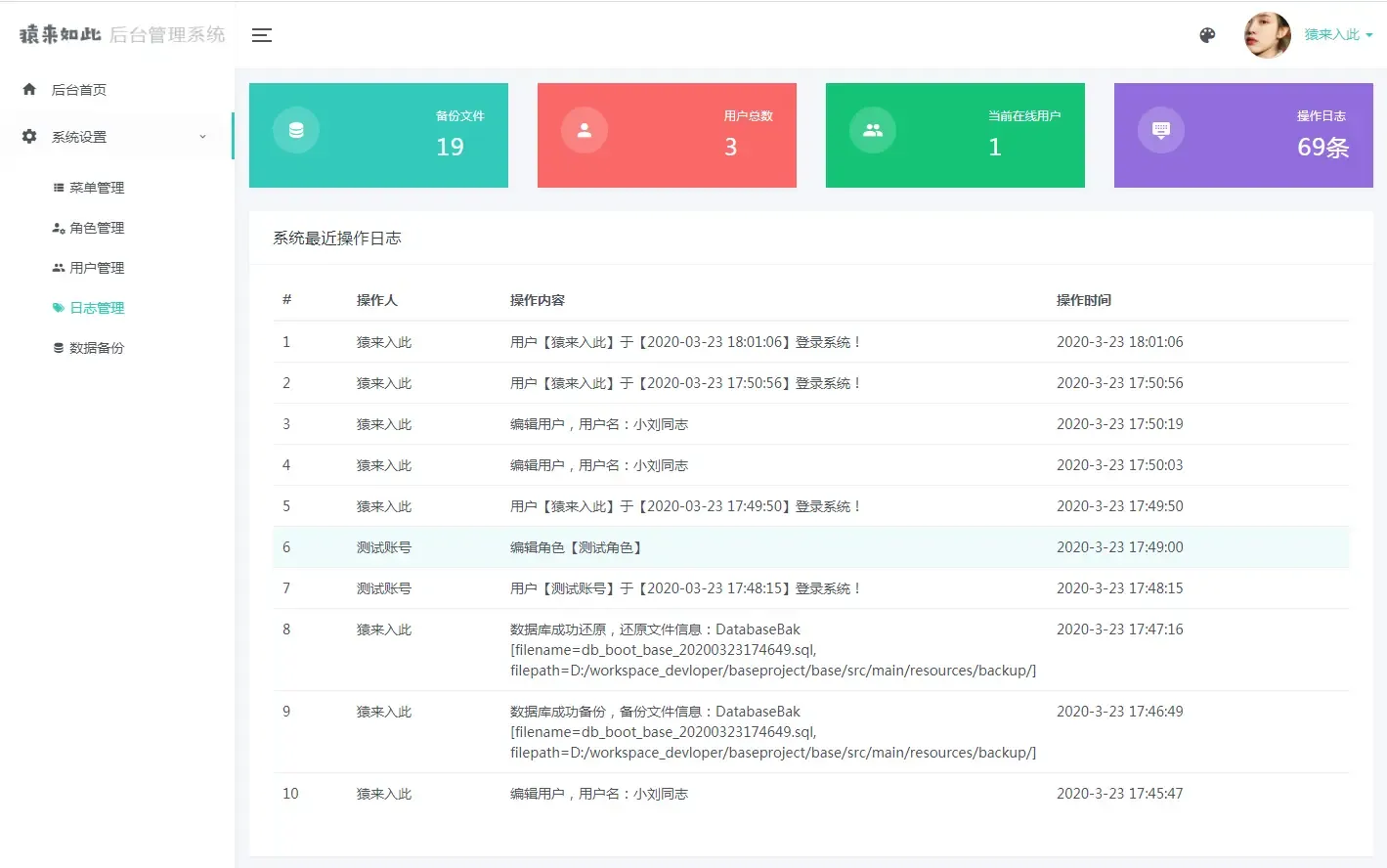Select log row 6 by 测试账号
This screenshot has height=868, width=1387.
pyautogui.click(x=684, y=546)
